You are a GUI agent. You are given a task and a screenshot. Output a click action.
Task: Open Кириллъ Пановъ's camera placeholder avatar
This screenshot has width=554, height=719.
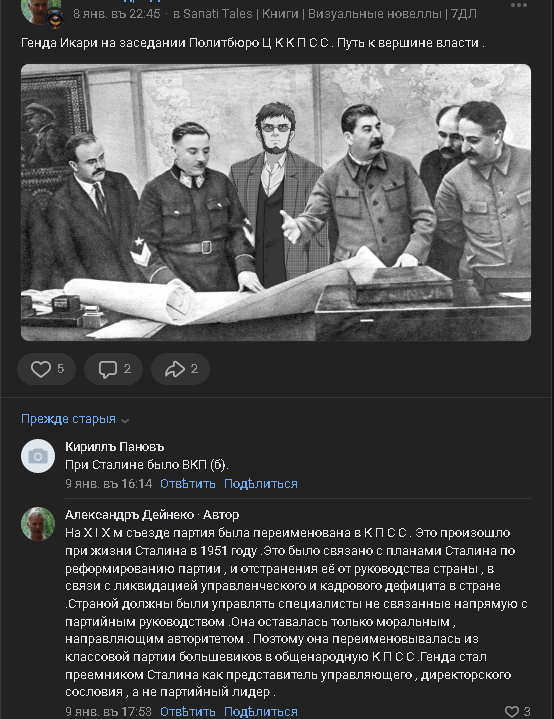[x=38, y=456]
